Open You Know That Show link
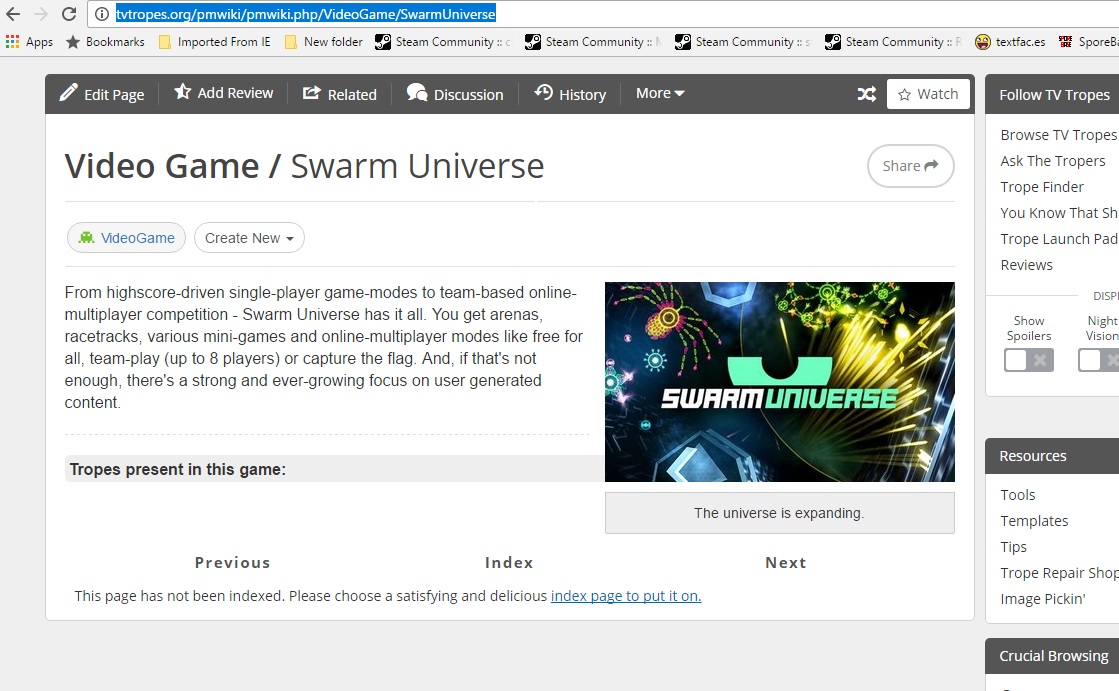Image resolution: width=1119 pixels, height=691 pixels. [1058, 213]
